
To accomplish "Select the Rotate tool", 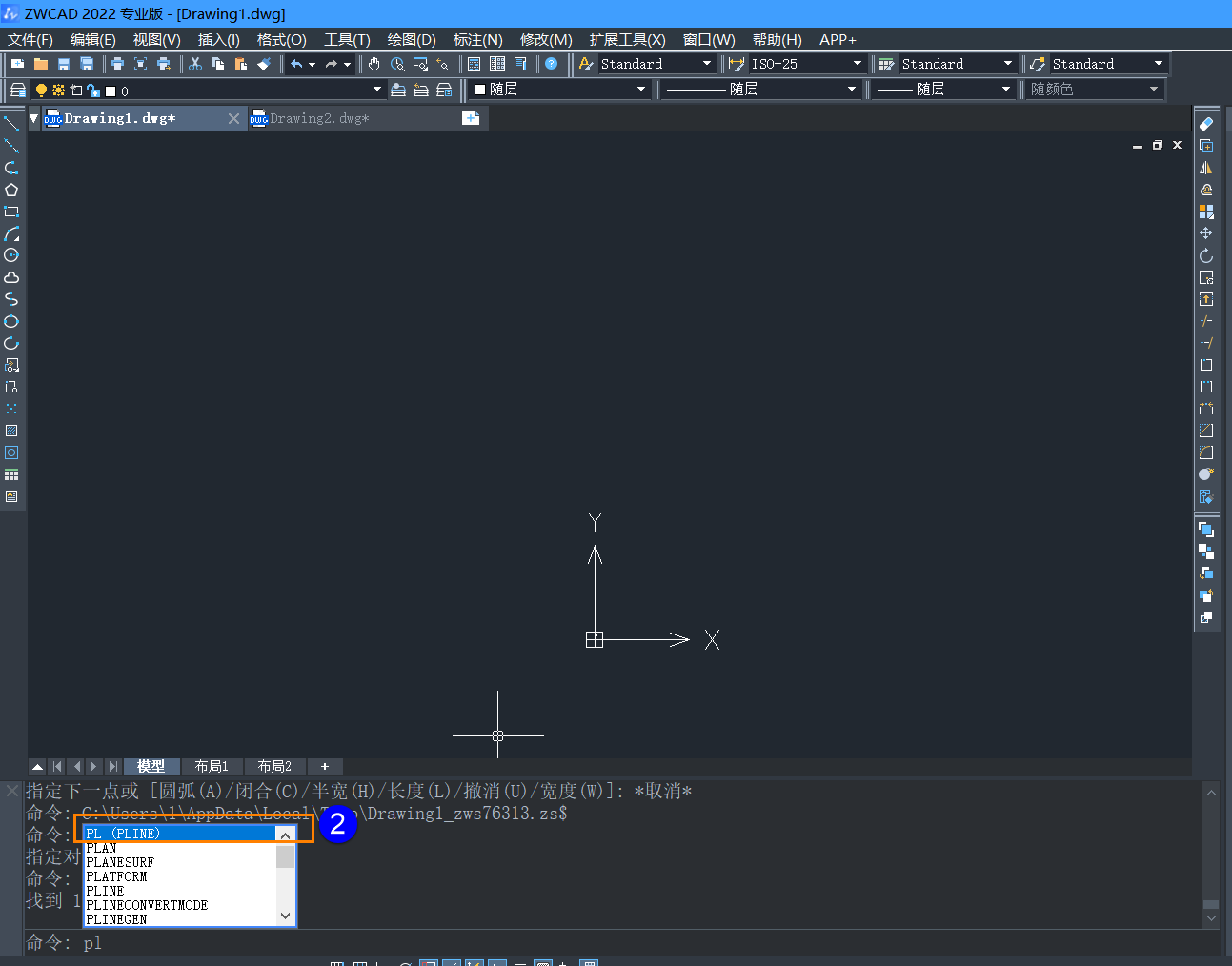I will 1206,255.
